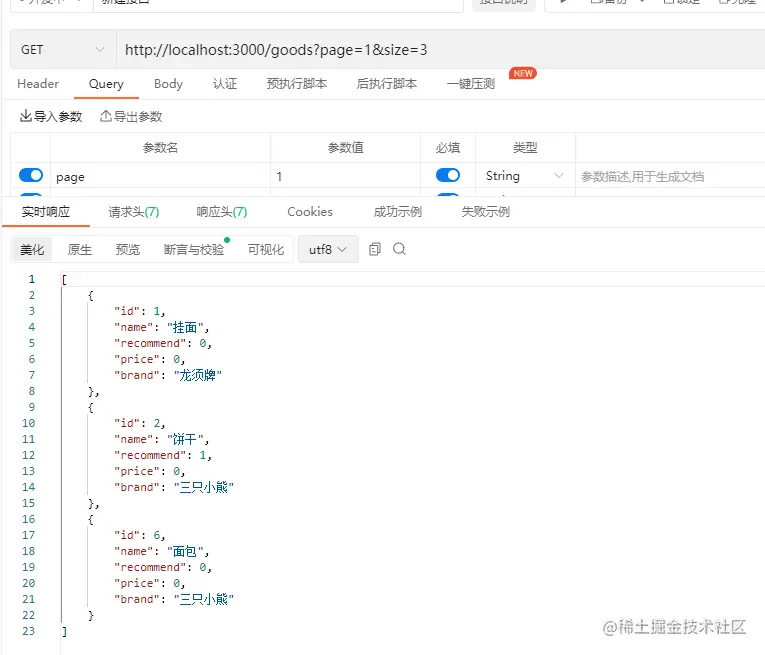Image resolution: width=765 pixels, height=655 pixels.
Task: Click the copy response icon
Action: 375,249
